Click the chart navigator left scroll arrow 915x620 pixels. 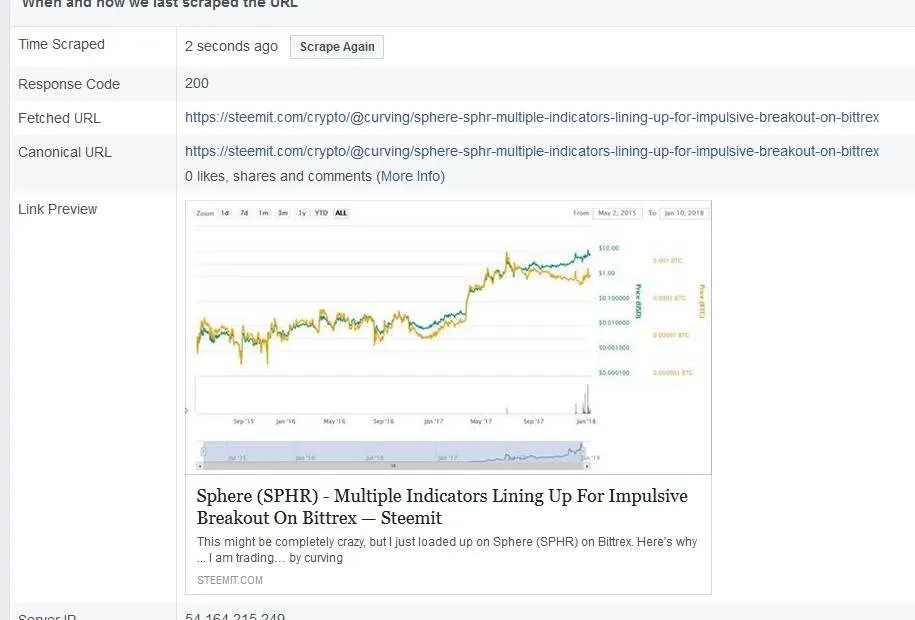pyautogui.click(x=200, y=466)
